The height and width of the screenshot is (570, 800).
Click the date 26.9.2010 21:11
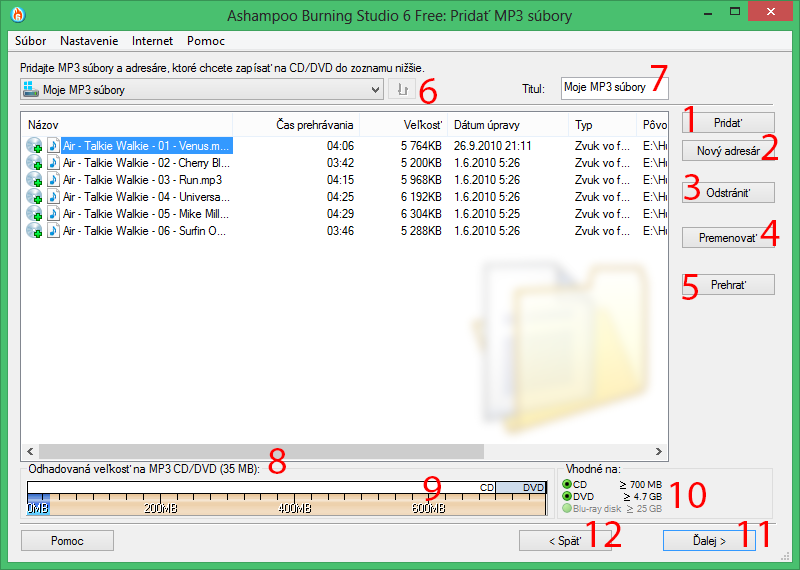493,146
